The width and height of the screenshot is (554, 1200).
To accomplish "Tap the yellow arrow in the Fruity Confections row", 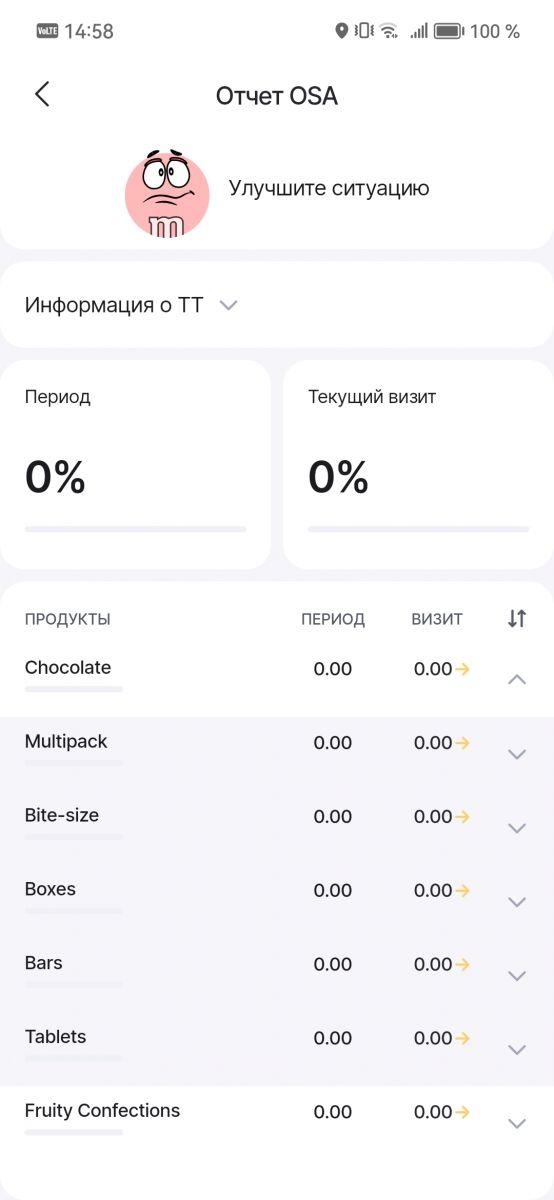I will pos(462,1112).
